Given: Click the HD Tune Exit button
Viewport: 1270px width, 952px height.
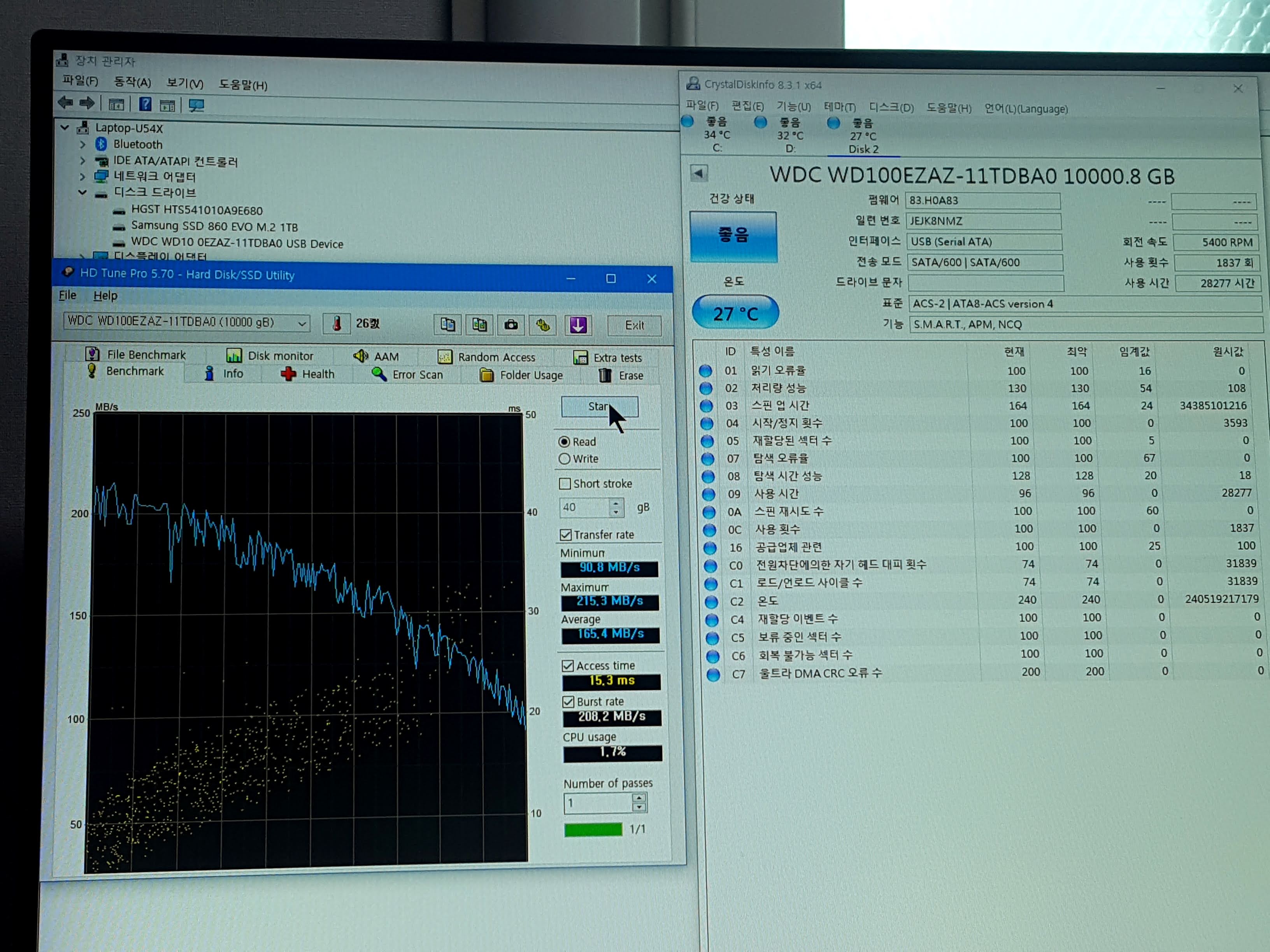Looking at the screenshot, I should click(634, 325).
